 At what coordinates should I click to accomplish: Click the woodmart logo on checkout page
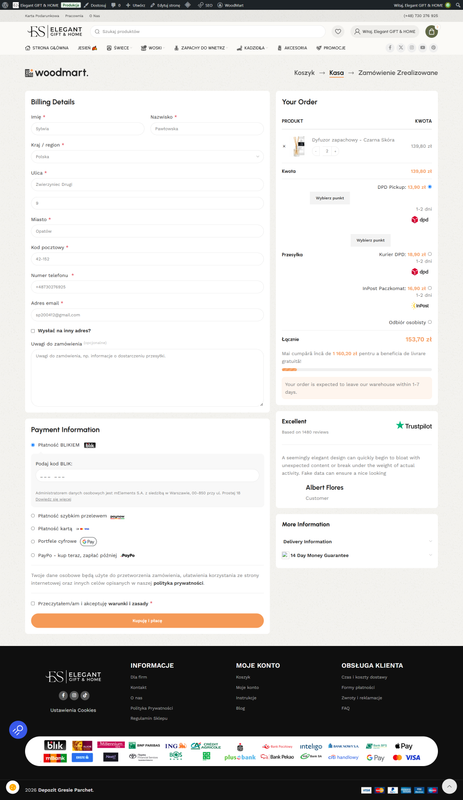(x=57, y=73)
